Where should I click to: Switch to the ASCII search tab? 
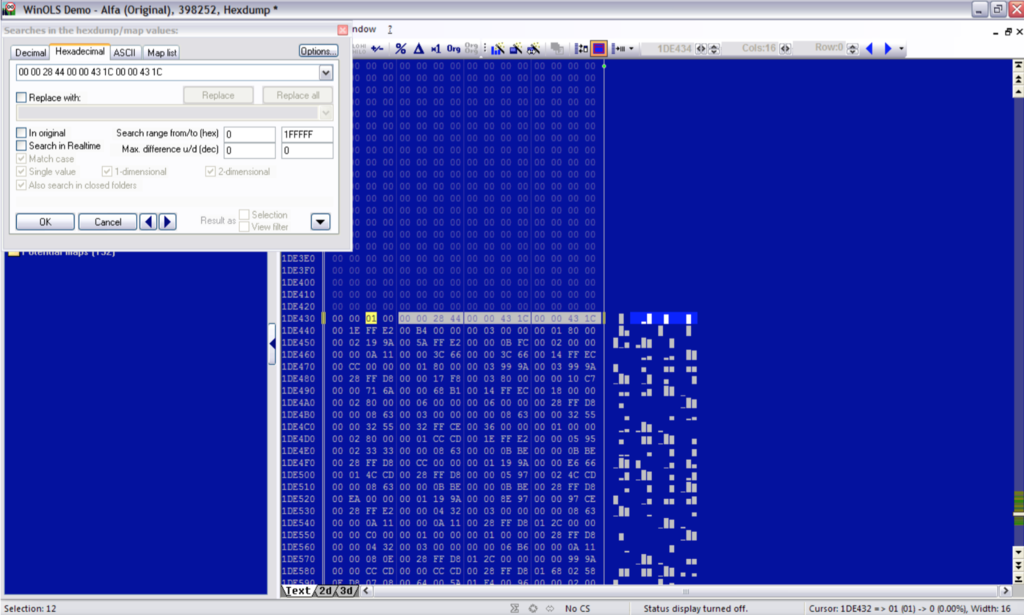(124, 52)
